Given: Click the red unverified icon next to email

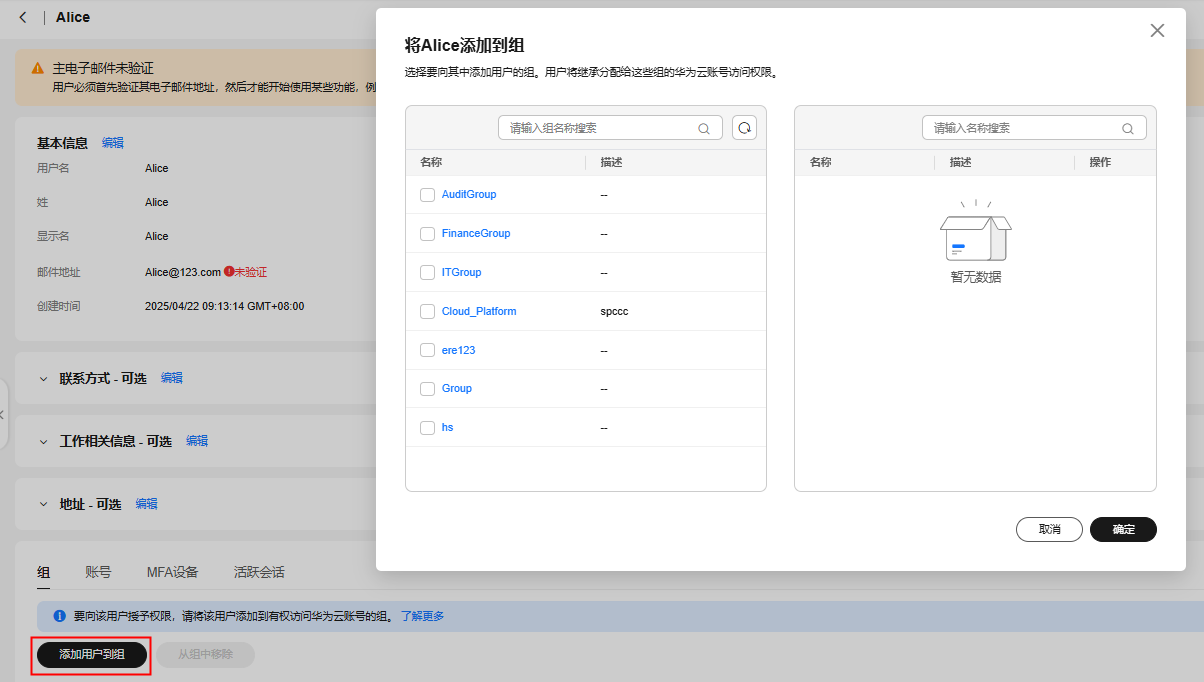Looking at the screenshot, I should coord(229,271).
